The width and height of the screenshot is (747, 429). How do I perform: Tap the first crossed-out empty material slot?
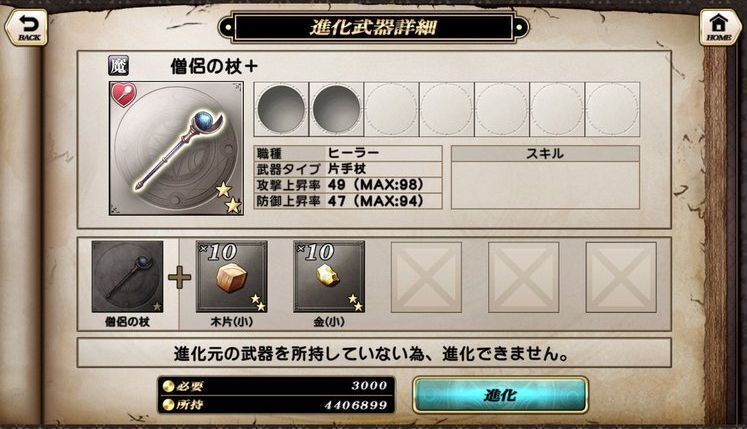pos(426,277)
